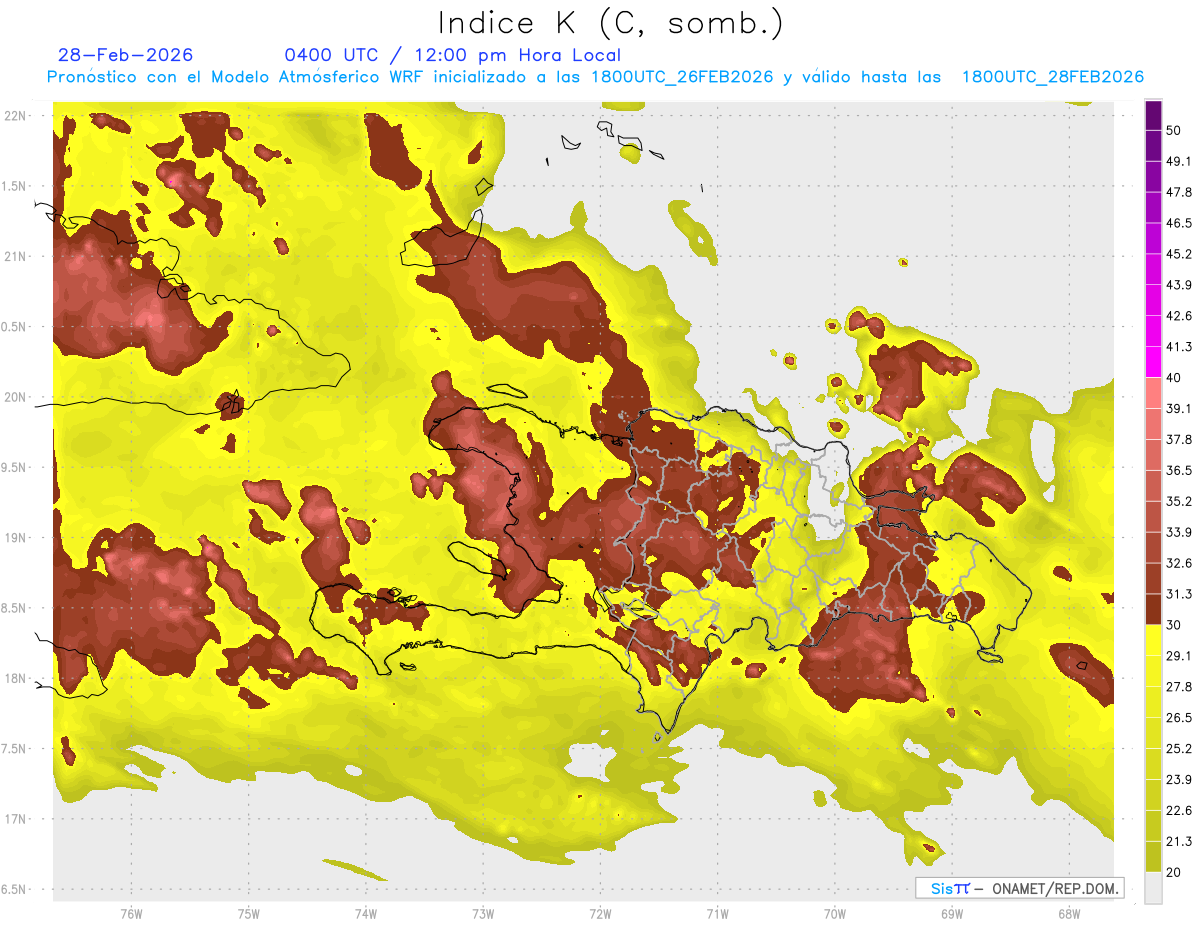Click the '68W' longitude label
1200x927 pixels.
coord(1069,914)
